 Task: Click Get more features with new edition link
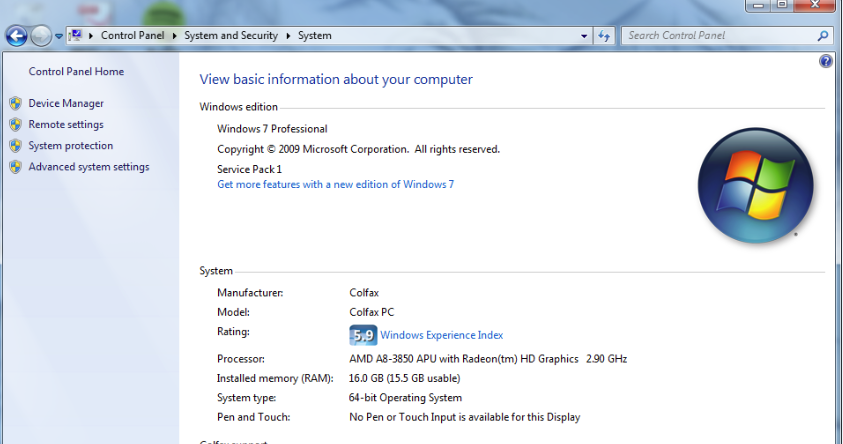pyautogui.click(x=335, y=184)
